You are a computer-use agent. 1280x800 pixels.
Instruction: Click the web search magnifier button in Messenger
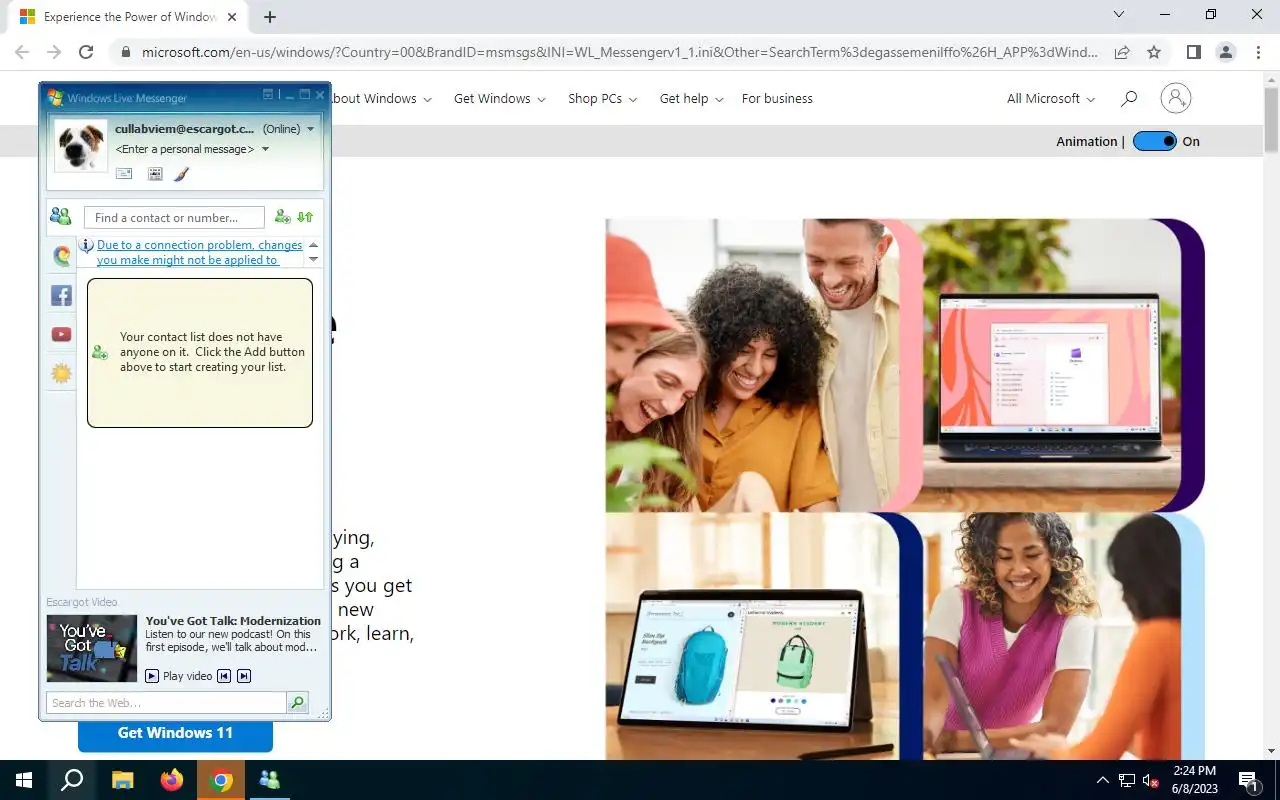[x=297, y=703]
